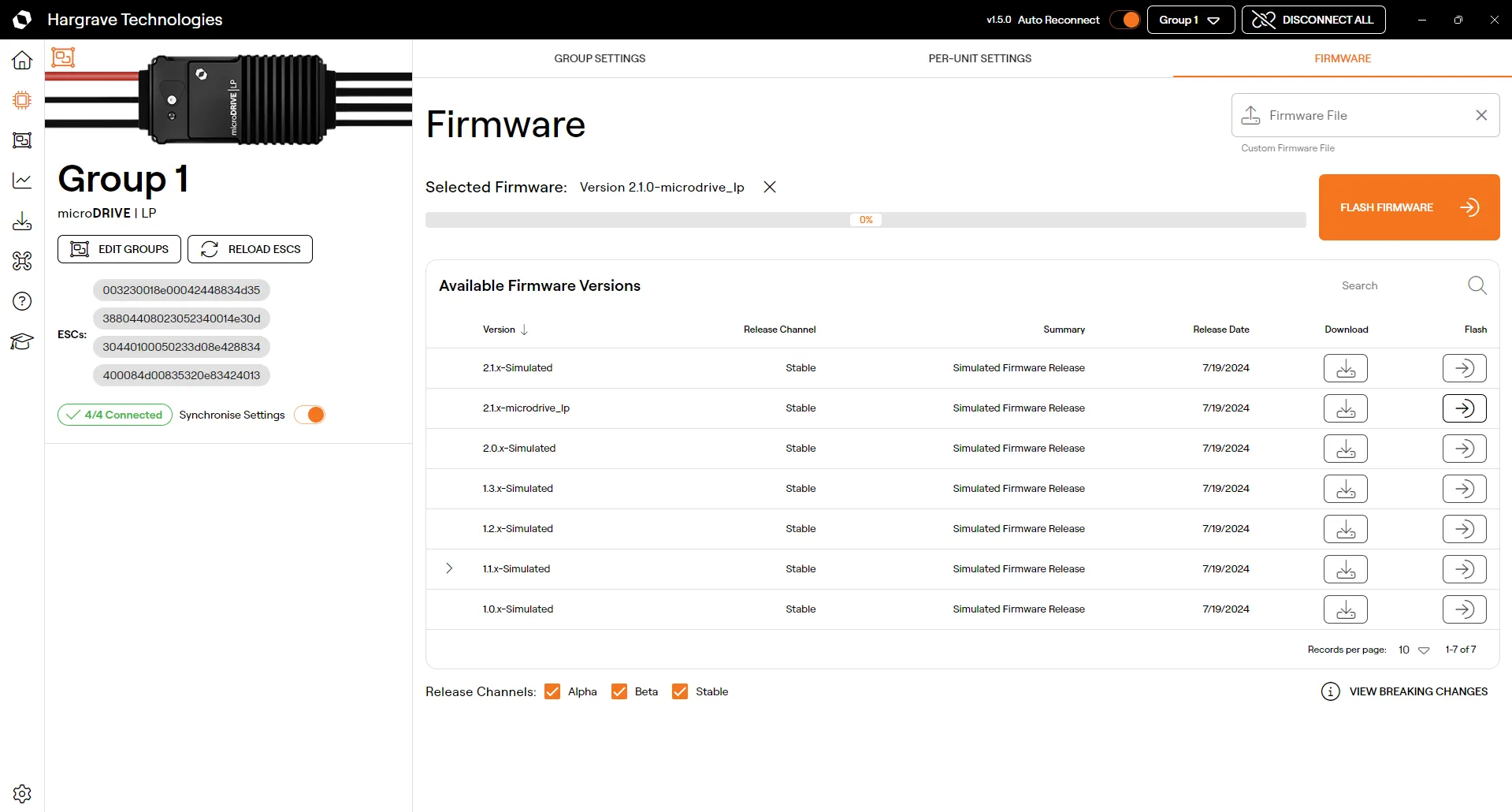Open the settings gear icon
The image size is (1512, 812).
22,793
